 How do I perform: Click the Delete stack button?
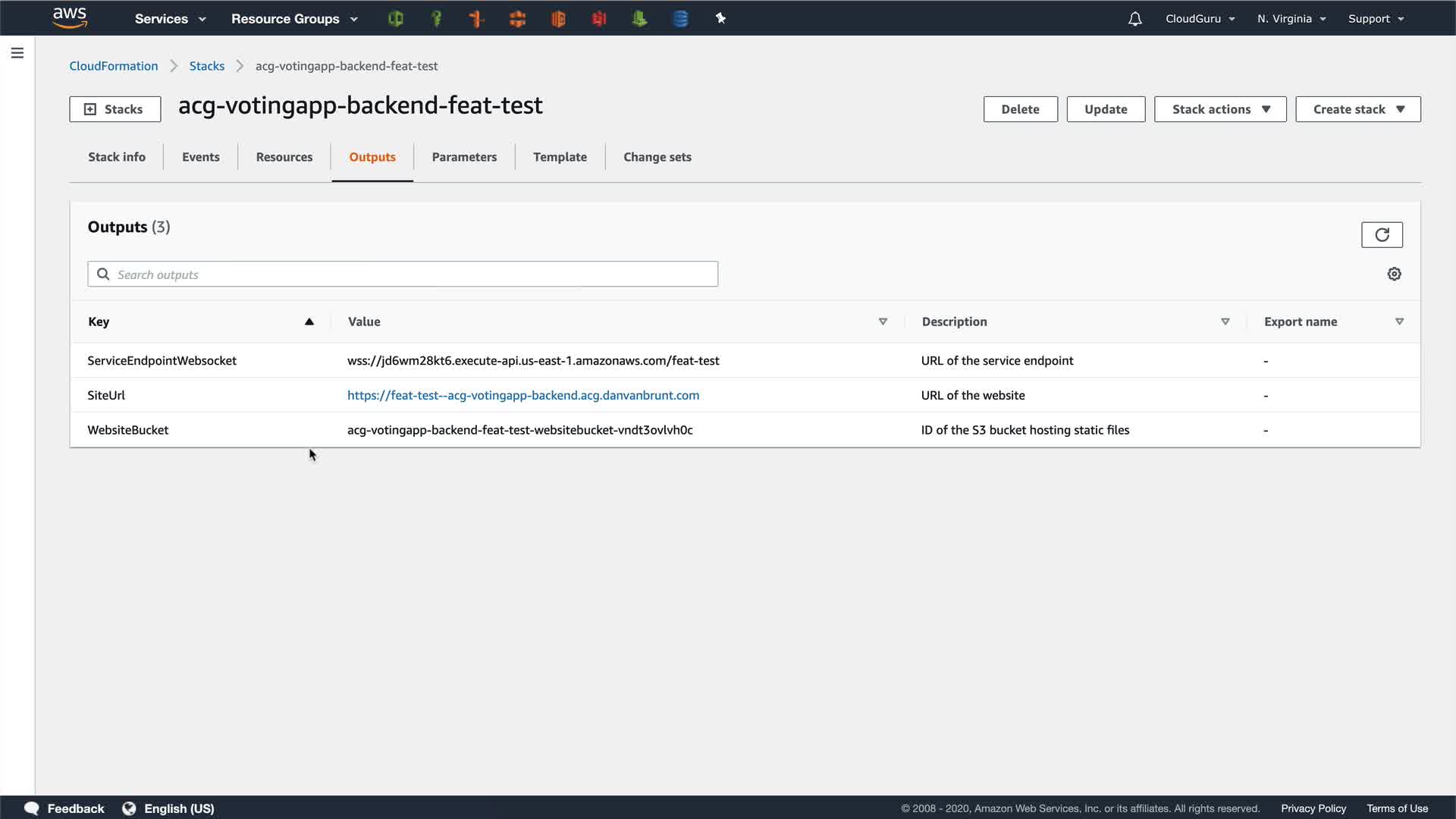[x=1020, y=109]
